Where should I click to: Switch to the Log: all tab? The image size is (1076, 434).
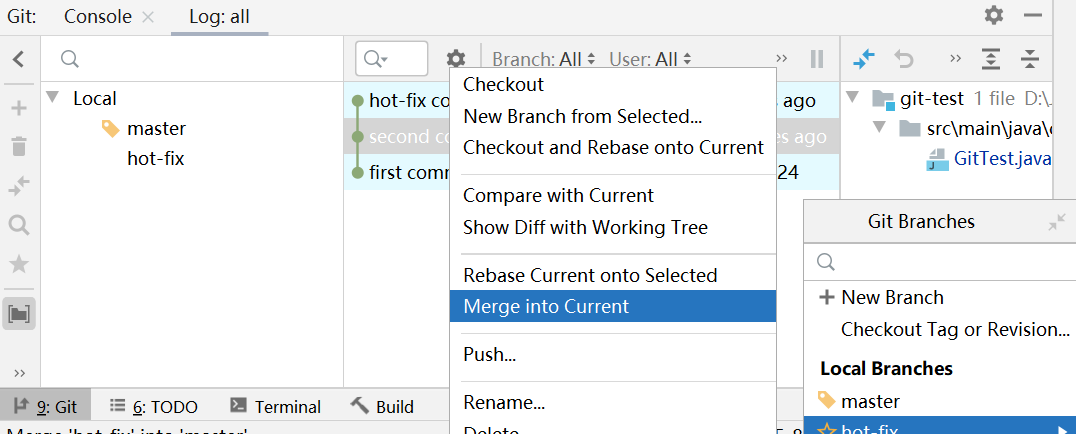[x=220, y=17]
